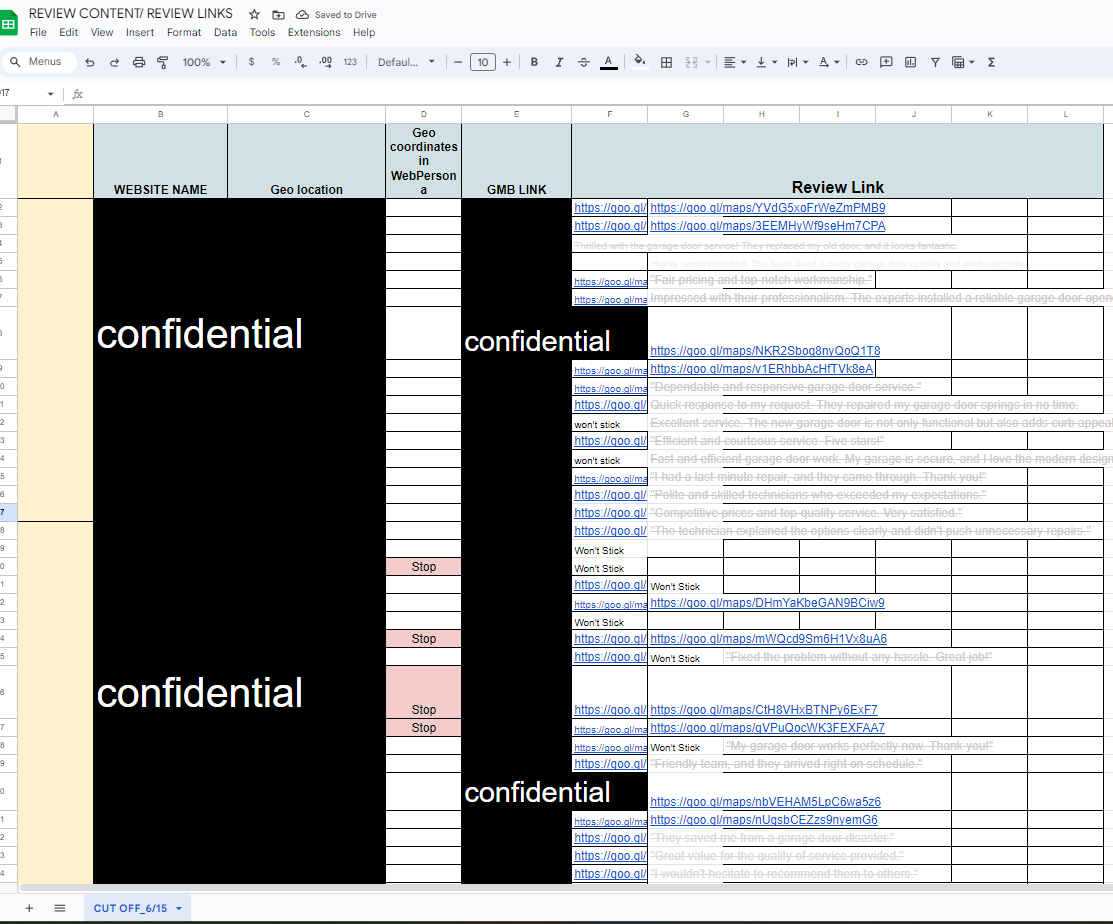Viewport: 1113px width, 924px height.
Task: Check the Saved to Drive status
Action: [336, 15]
